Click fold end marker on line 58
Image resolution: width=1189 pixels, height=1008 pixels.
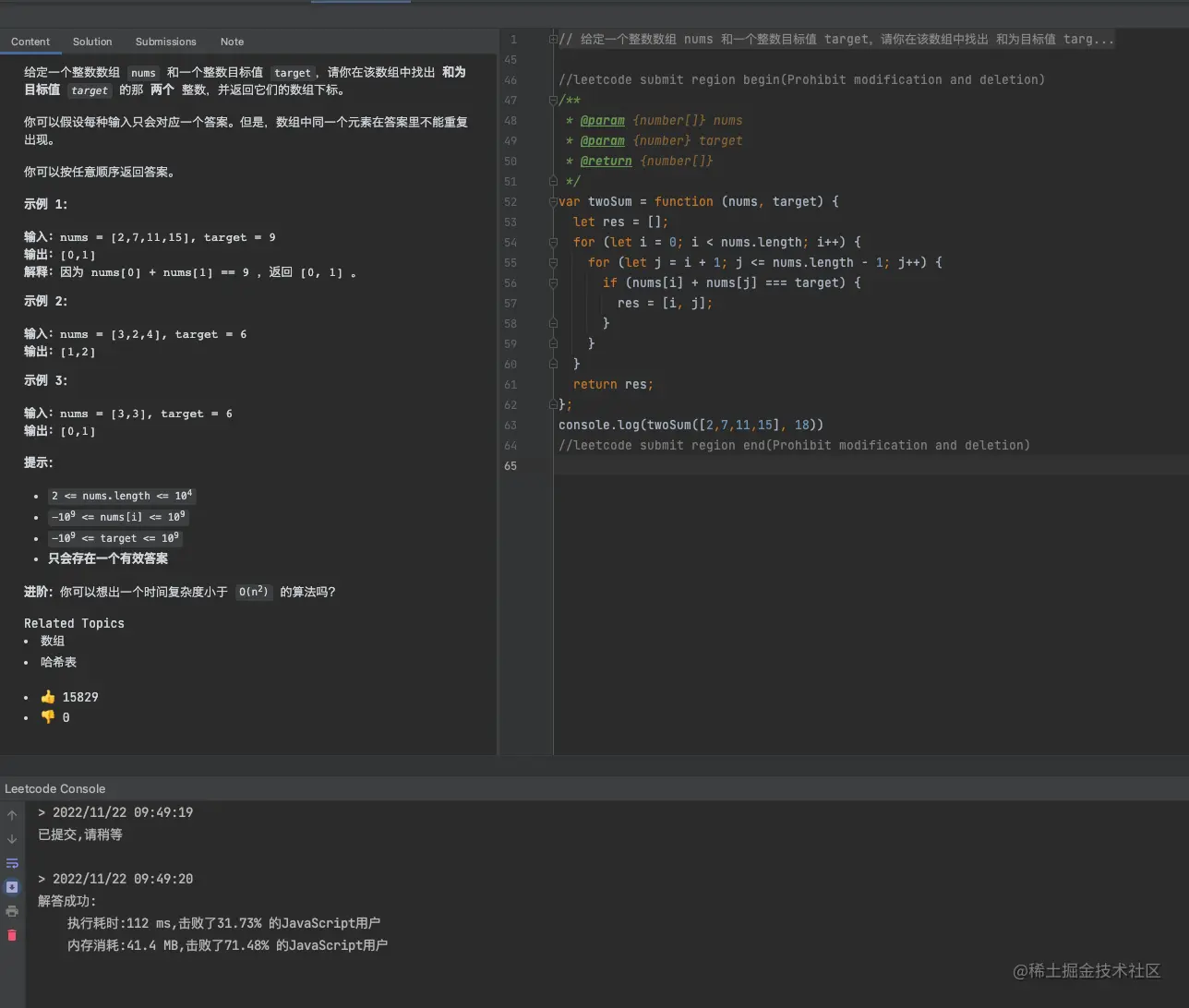[x=553, y=323]
